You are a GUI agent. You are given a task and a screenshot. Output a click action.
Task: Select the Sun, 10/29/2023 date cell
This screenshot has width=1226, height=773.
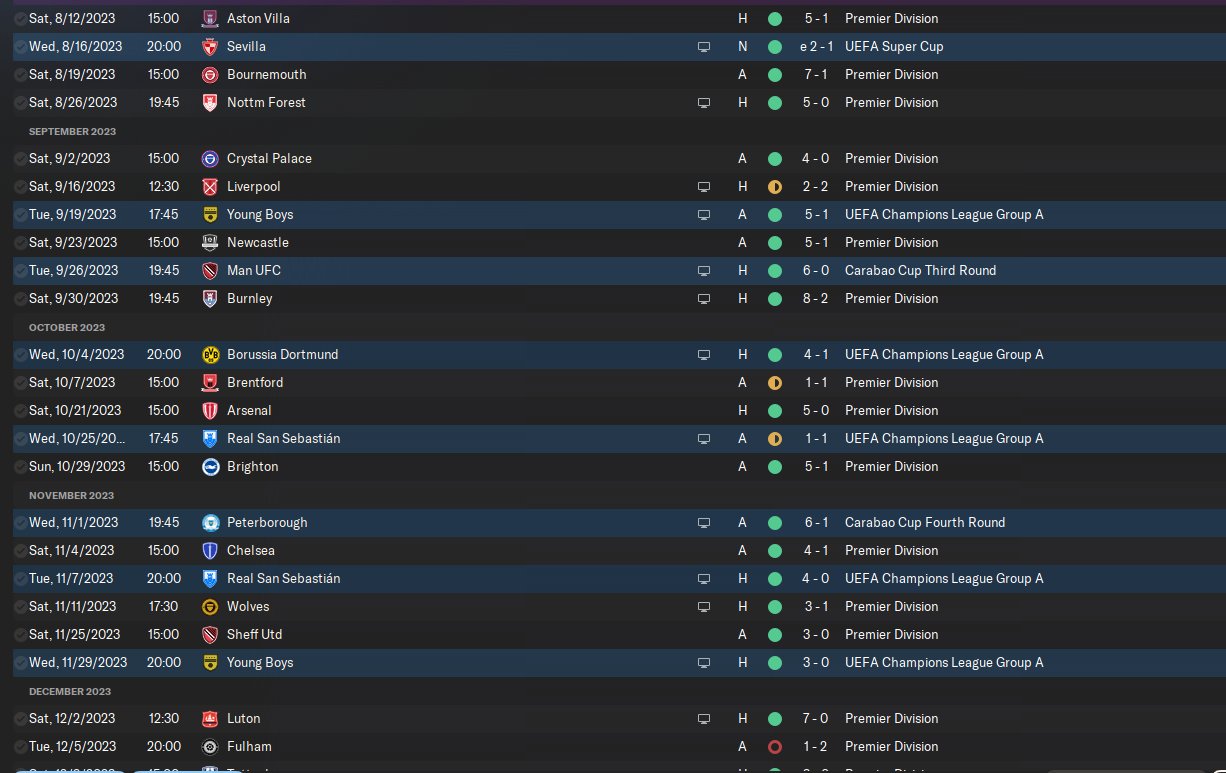pyautogui.click(x=77, y=466)
